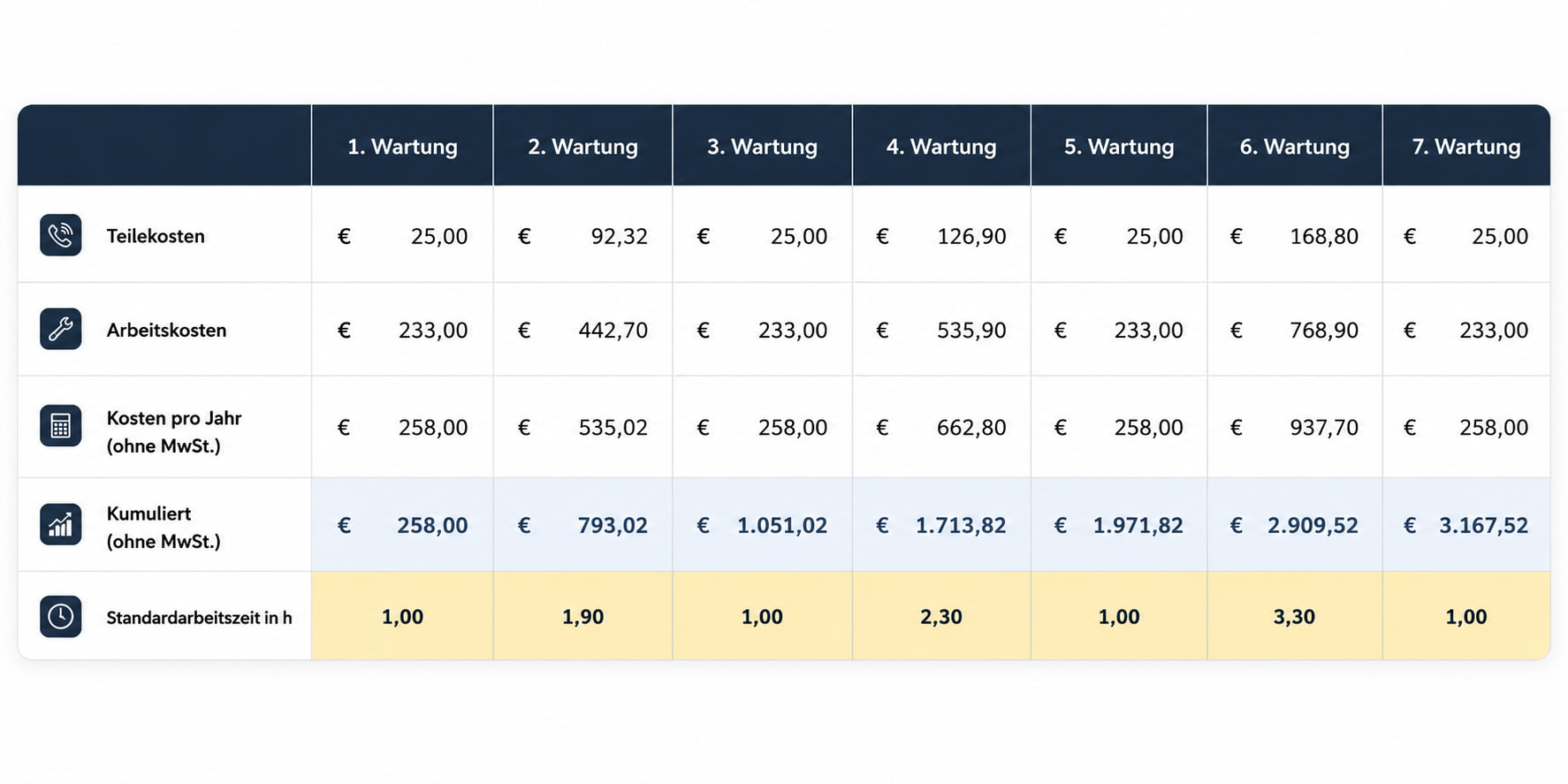Click the Standardarbeitszeit in h label
The height and width of the screenshot is (784, 1568).
(x=199, y=618)
